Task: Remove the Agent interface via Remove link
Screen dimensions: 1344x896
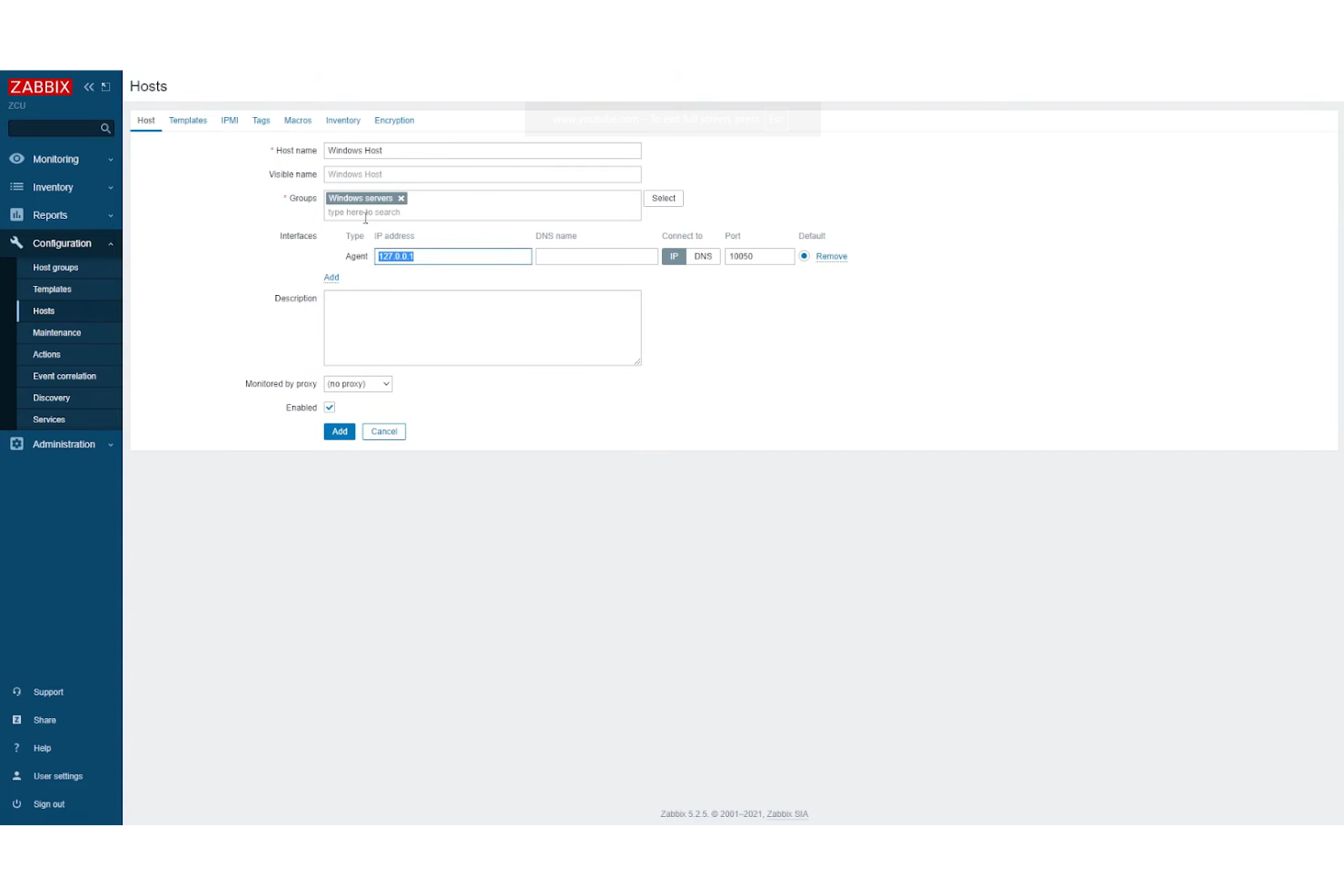Action: [x=831, y=256]
